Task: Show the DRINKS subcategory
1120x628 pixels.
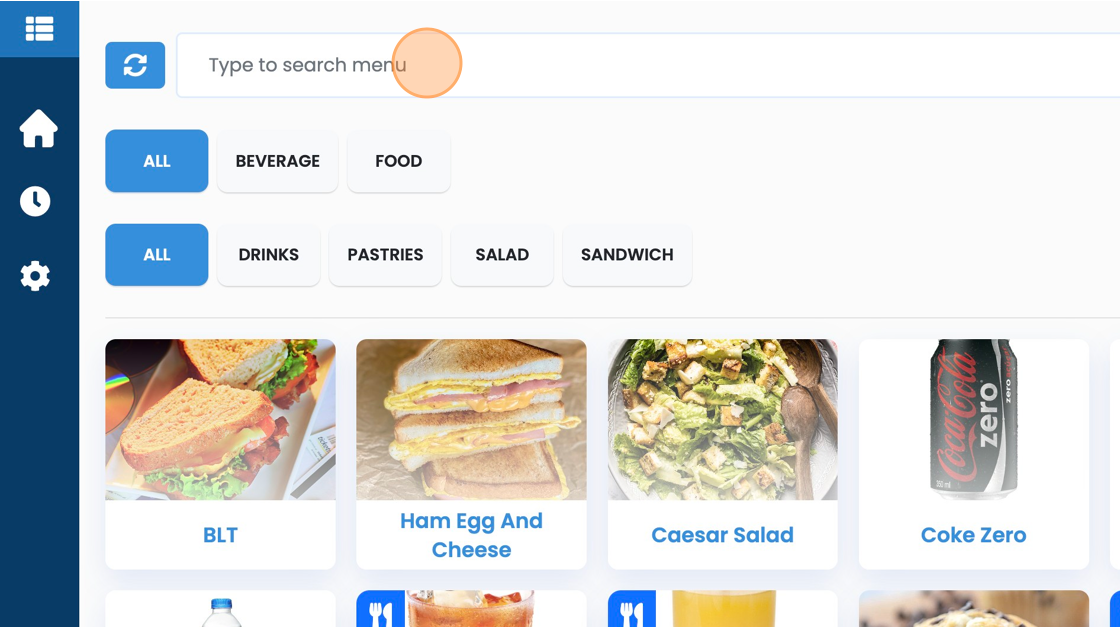Action: coord(268,255)
